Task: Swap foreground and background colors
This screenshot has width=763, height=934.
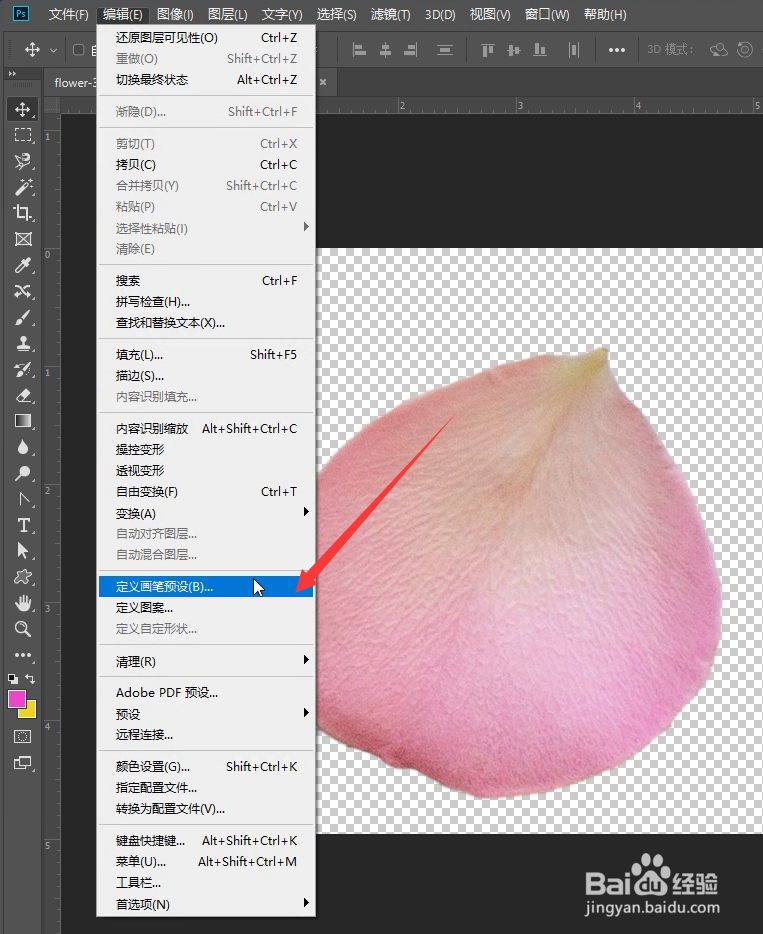Action: pyautogui.click(x=30, y=678)
